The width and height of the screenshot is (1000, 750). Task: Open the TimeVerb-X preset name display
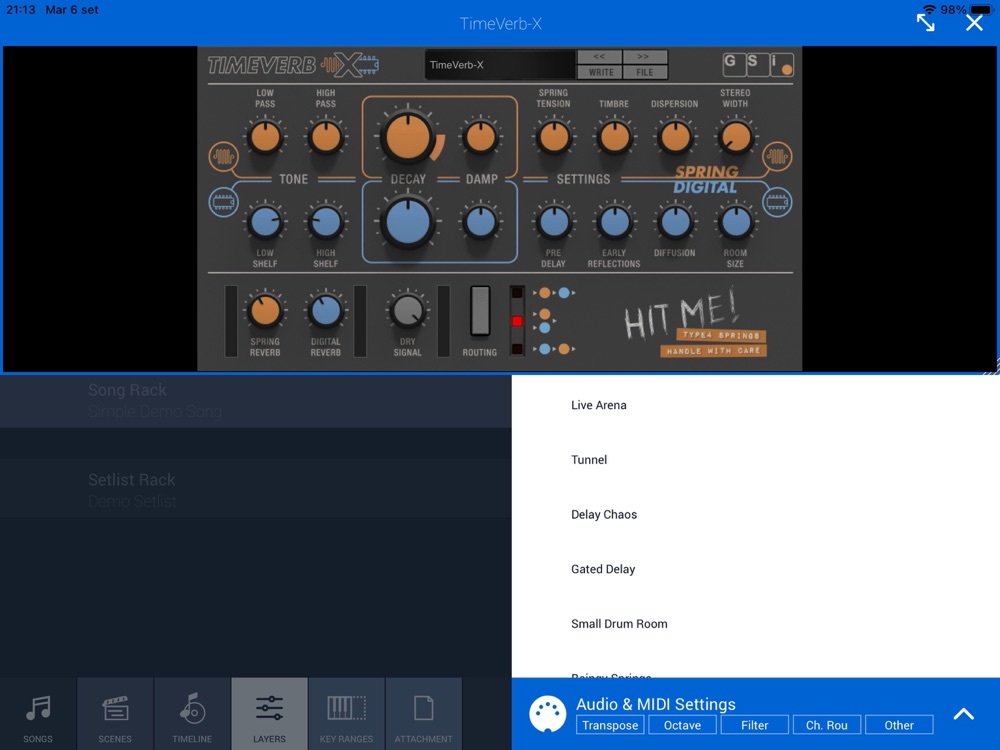tap(499, 65)
